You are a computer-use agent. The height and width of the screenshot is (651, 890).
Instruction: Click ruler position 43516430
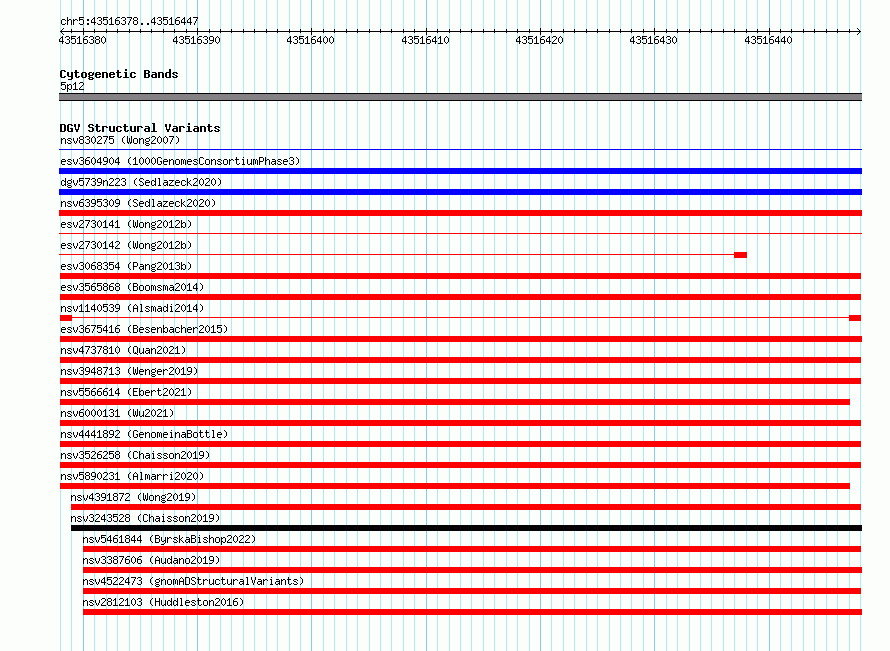click(x=653, y=40)
